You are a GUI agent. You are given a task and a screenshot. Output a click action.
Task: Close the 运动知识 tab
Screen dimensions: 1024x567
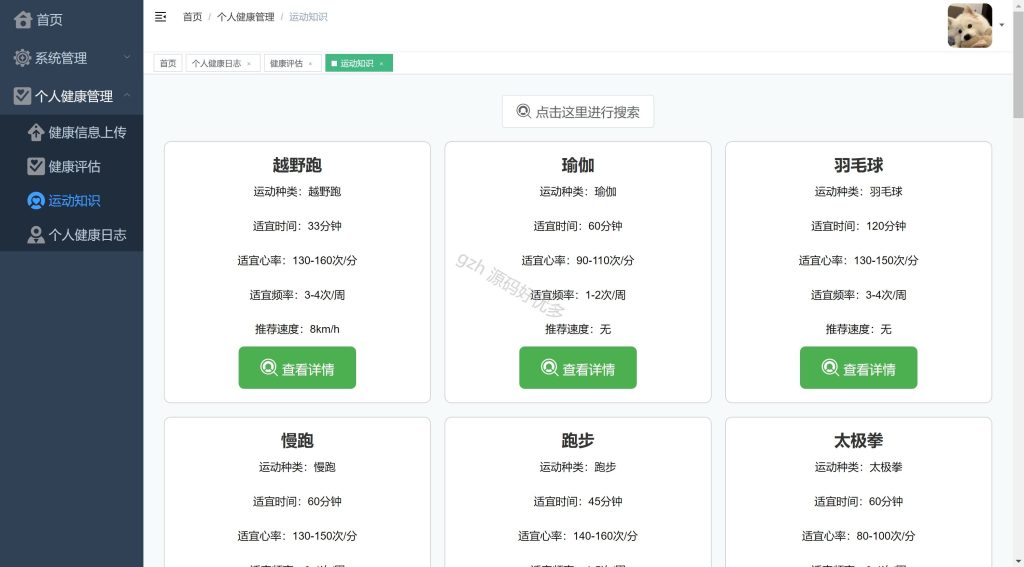click(x=381, y=64)
